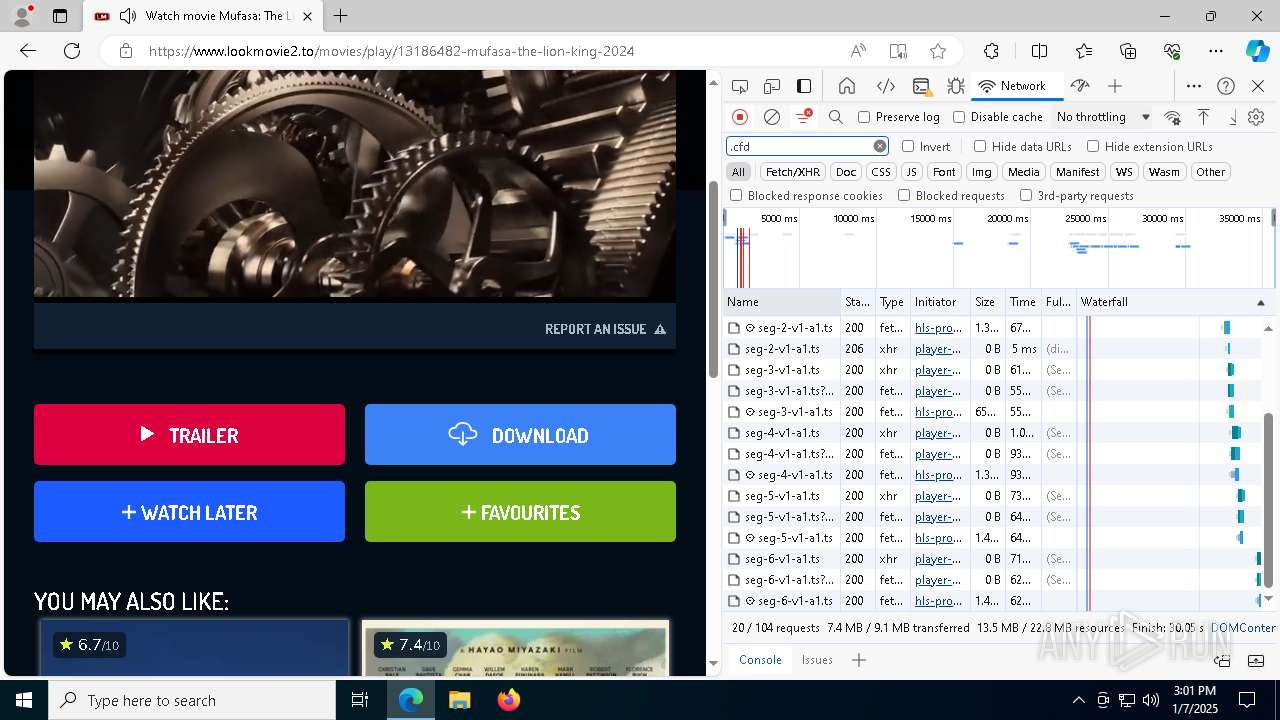
Task: Open the Console tool icon with warning
Action: 921,86
